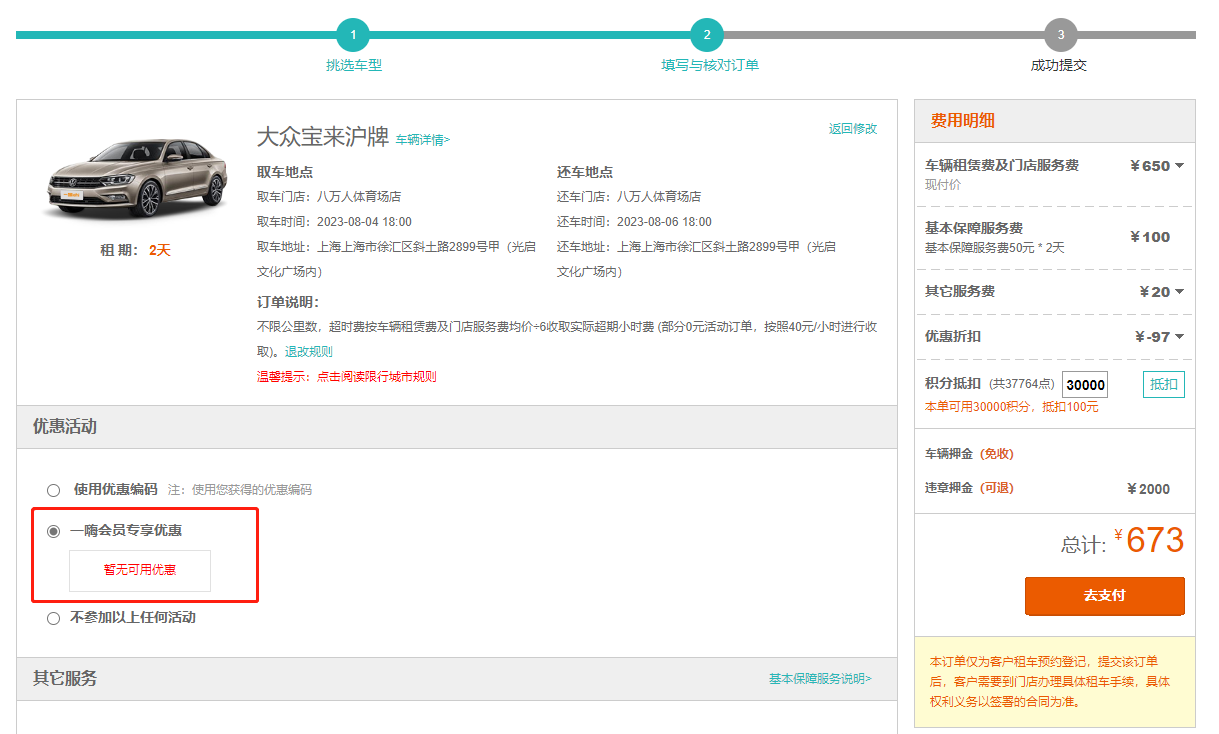Click the 填写与核对订单 step label
Screen dimensions: 1219x734
pyautogui.click(x=710, y=66)
